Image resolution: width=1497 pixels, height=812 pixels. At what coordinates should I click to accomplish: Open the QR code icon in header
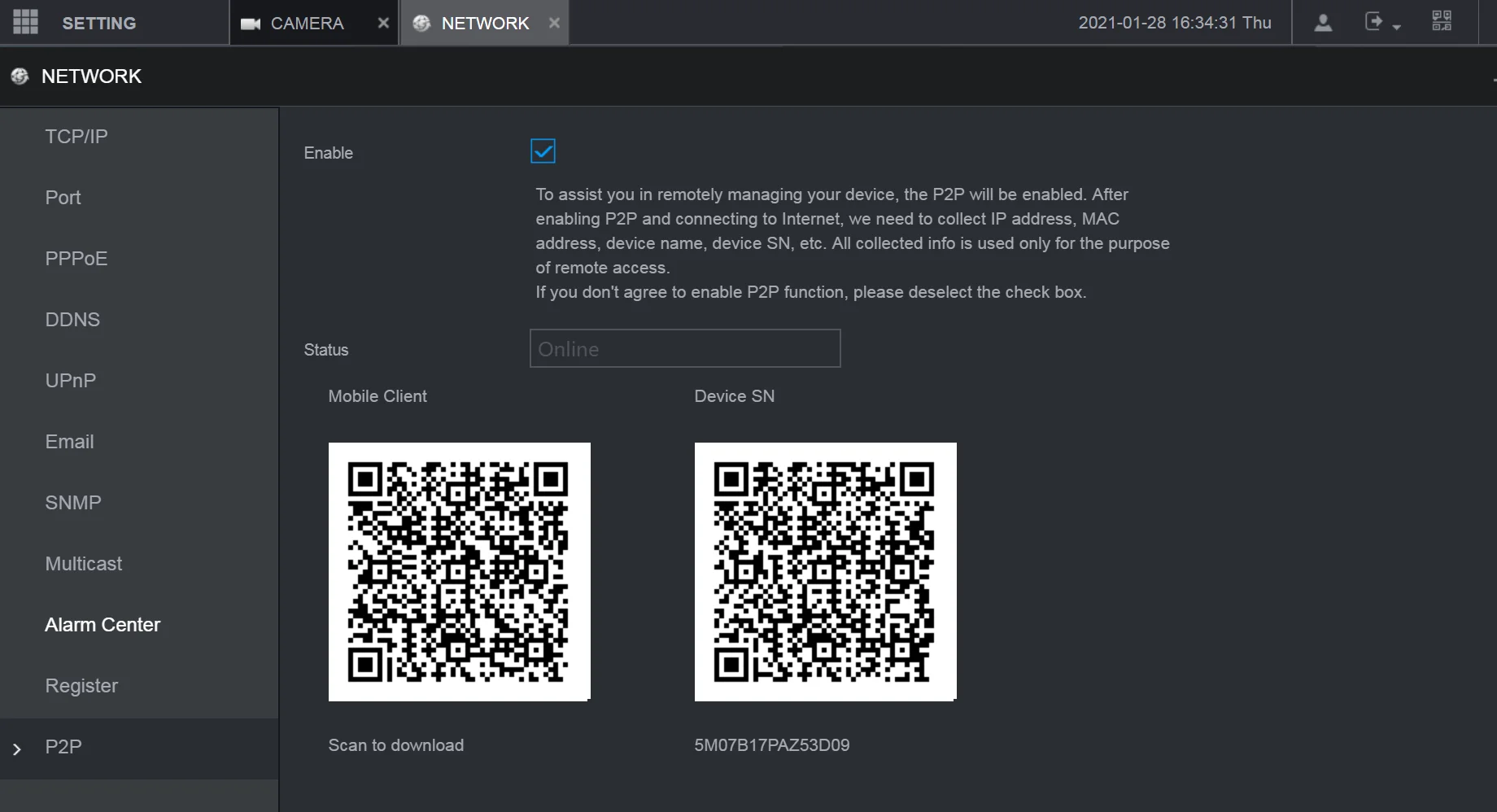tap(1442, 21)
